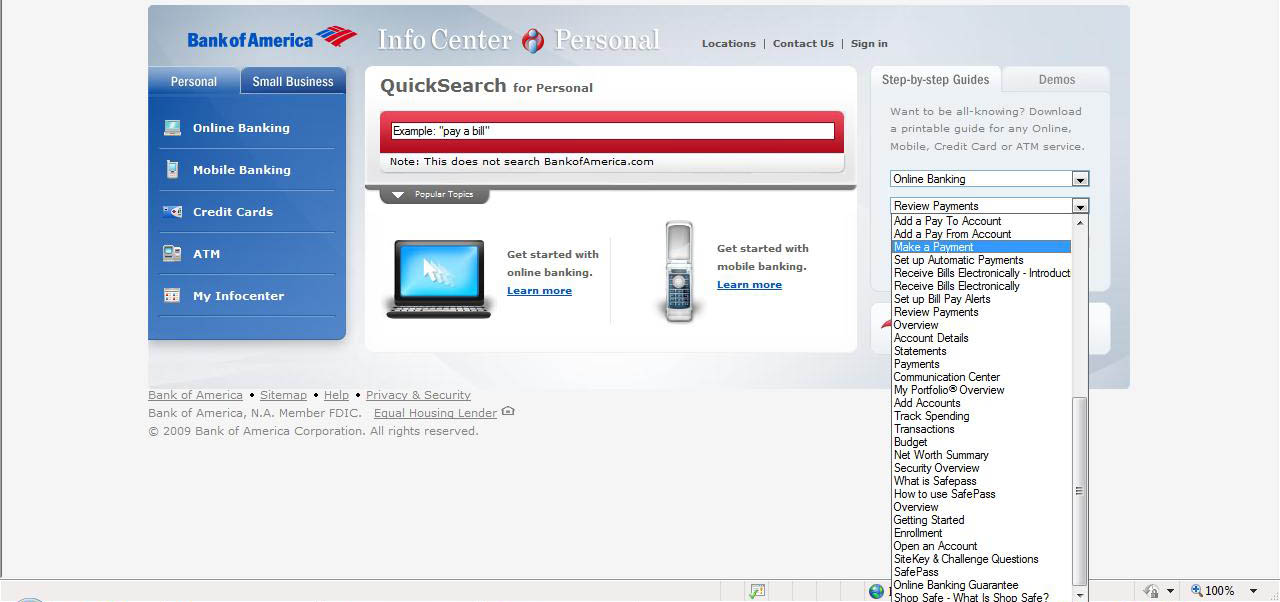Switch to the Demos tab
1280x602 pixels.
[x=1056, y=80]
